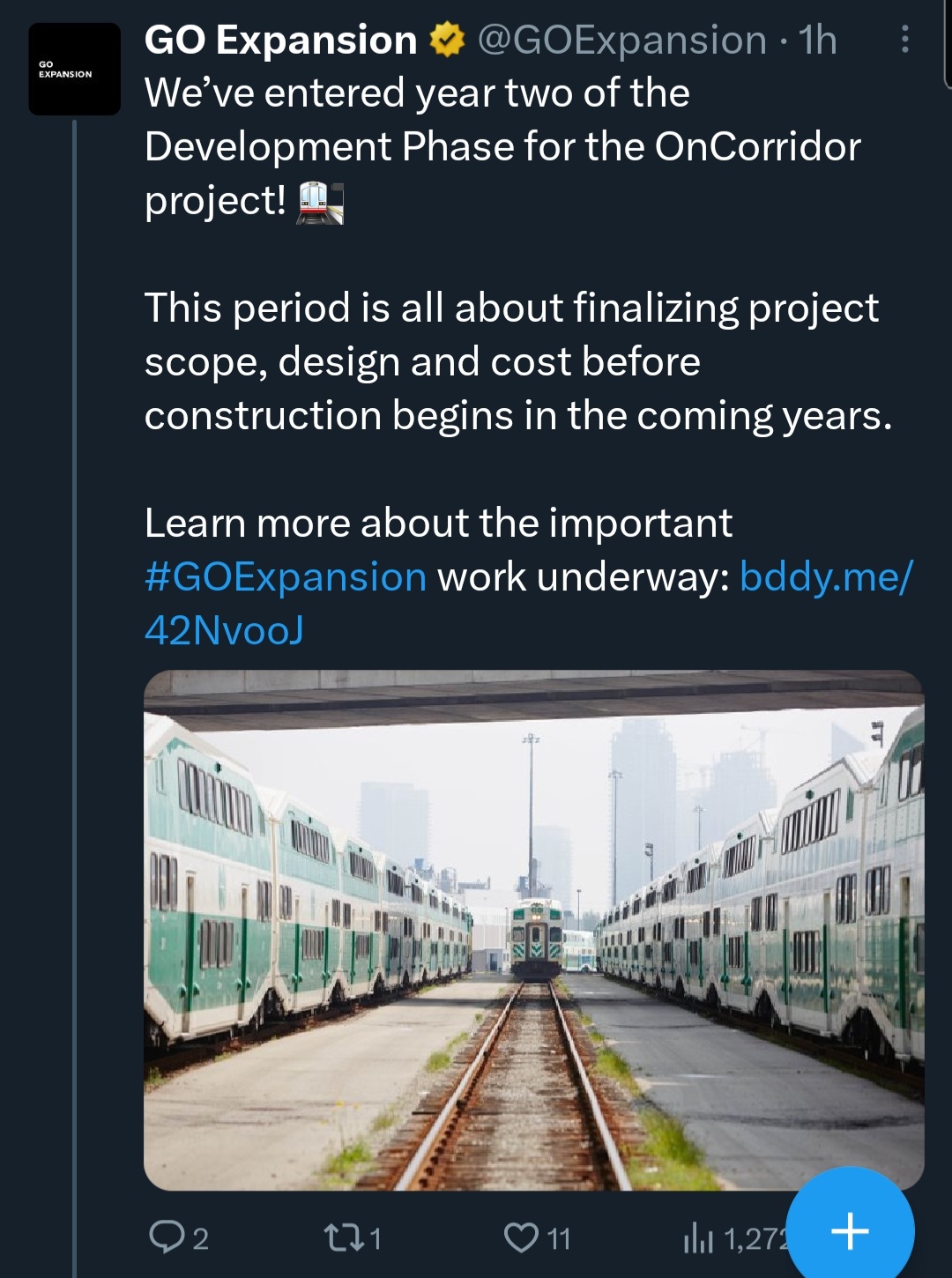Open the GO Expansion profile avatar
Viewport: 952px width, 1278px height.
(x=74, y=69)
